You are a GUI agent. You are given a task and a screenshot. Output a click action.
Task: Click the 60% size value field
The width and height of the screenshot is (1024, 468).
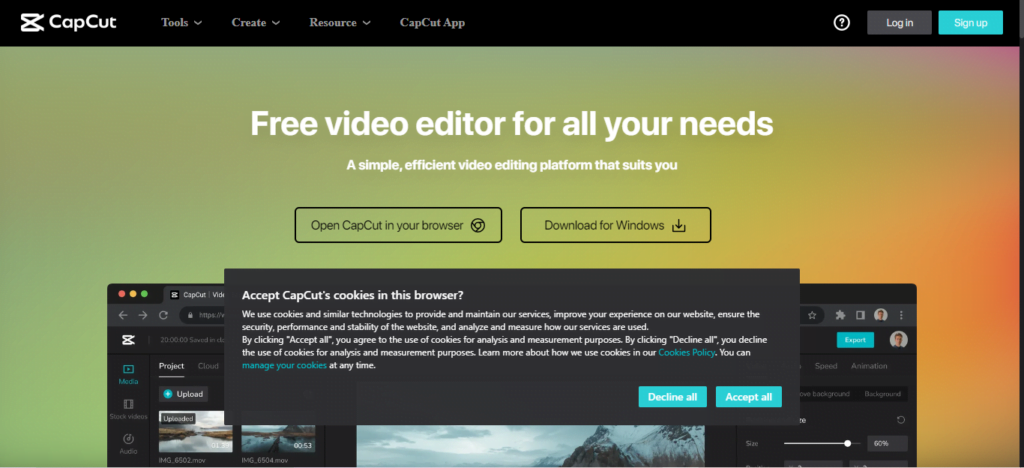point(887,443)
